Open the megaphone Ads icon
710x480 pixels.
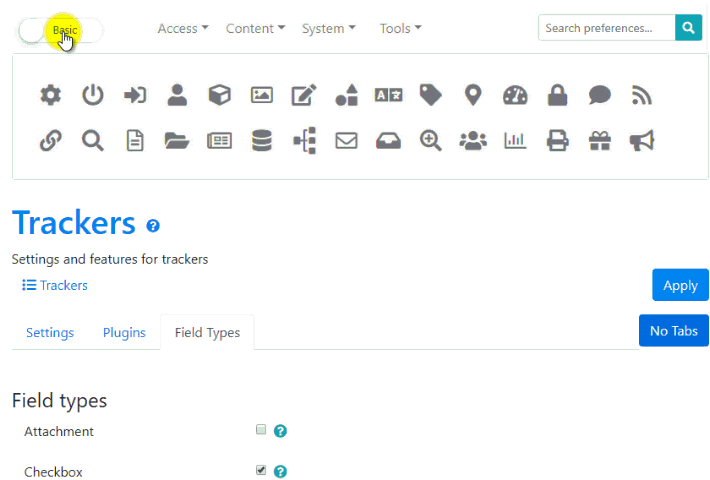642,140
